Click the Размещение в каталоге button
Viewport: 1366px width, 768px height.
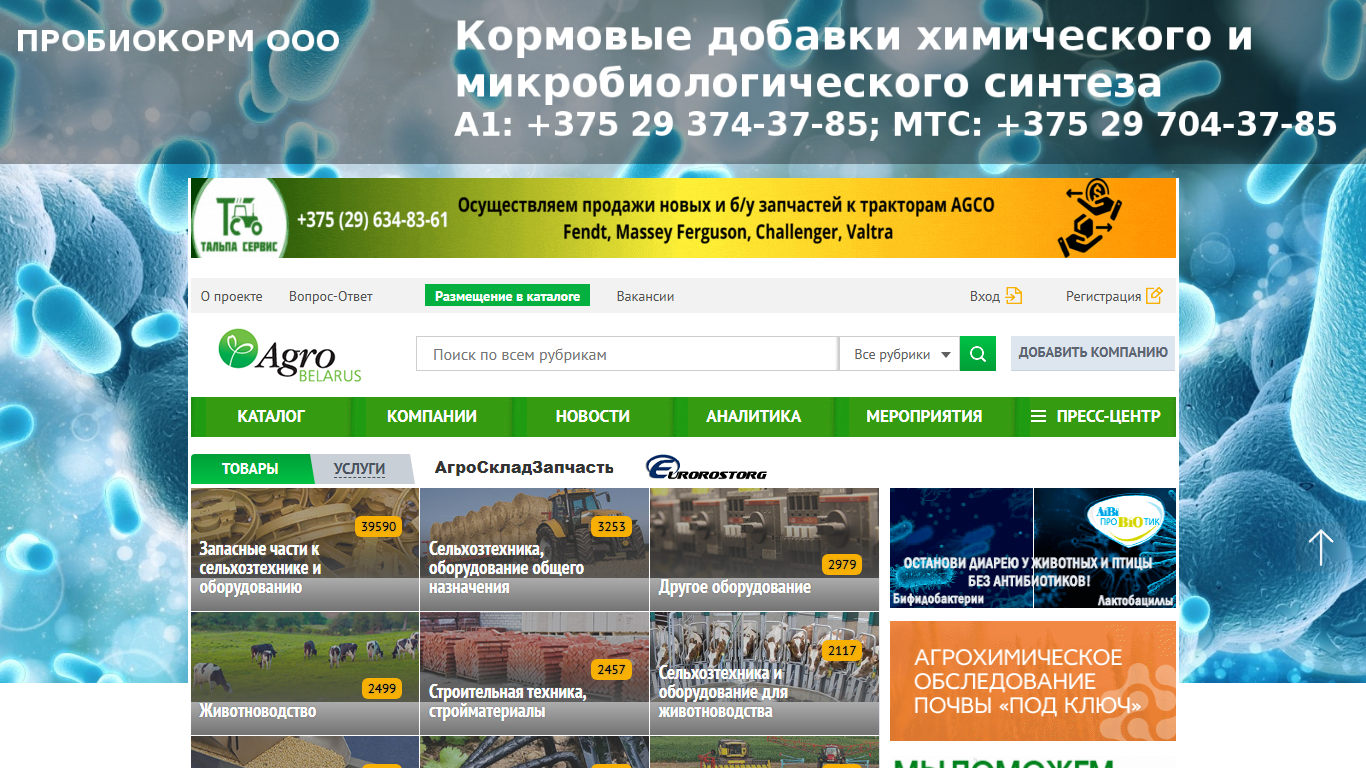tap(507, 296)
